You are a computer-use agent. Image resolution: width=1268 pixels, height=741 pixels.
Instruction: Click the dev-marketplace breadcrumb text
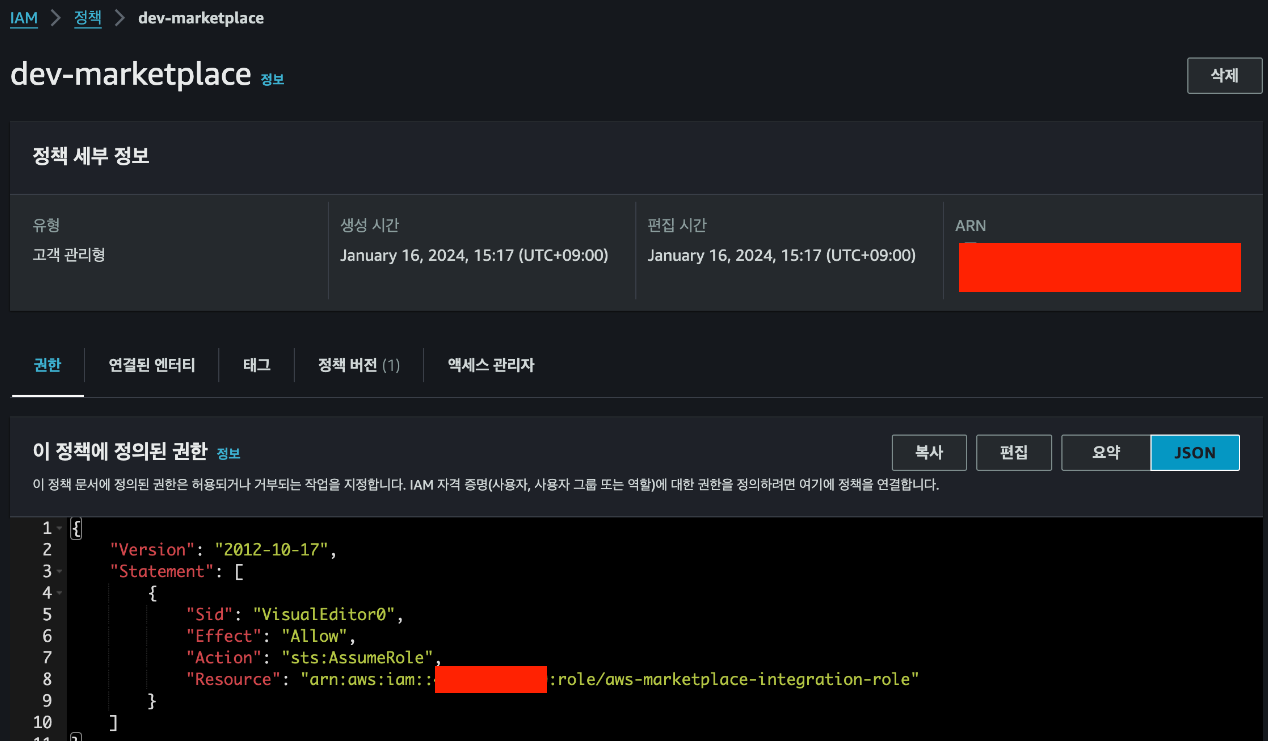201,18
